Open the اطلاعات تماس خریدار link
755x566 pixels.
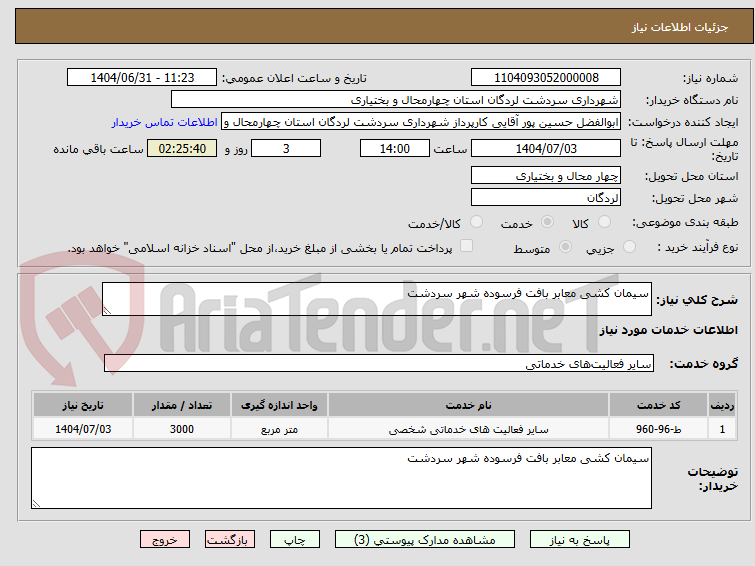click(165, 122)
